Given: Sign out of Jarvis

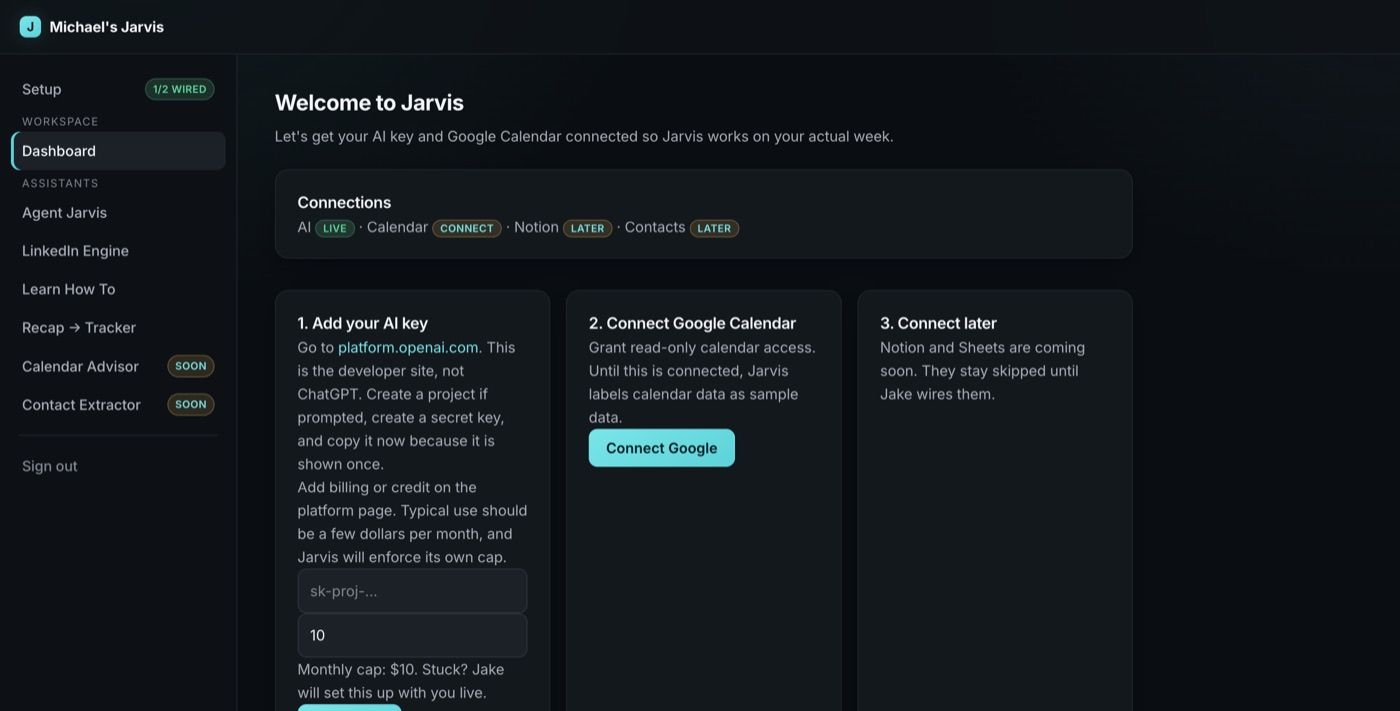Looking at the screenshot, I should tap(50, 466).
